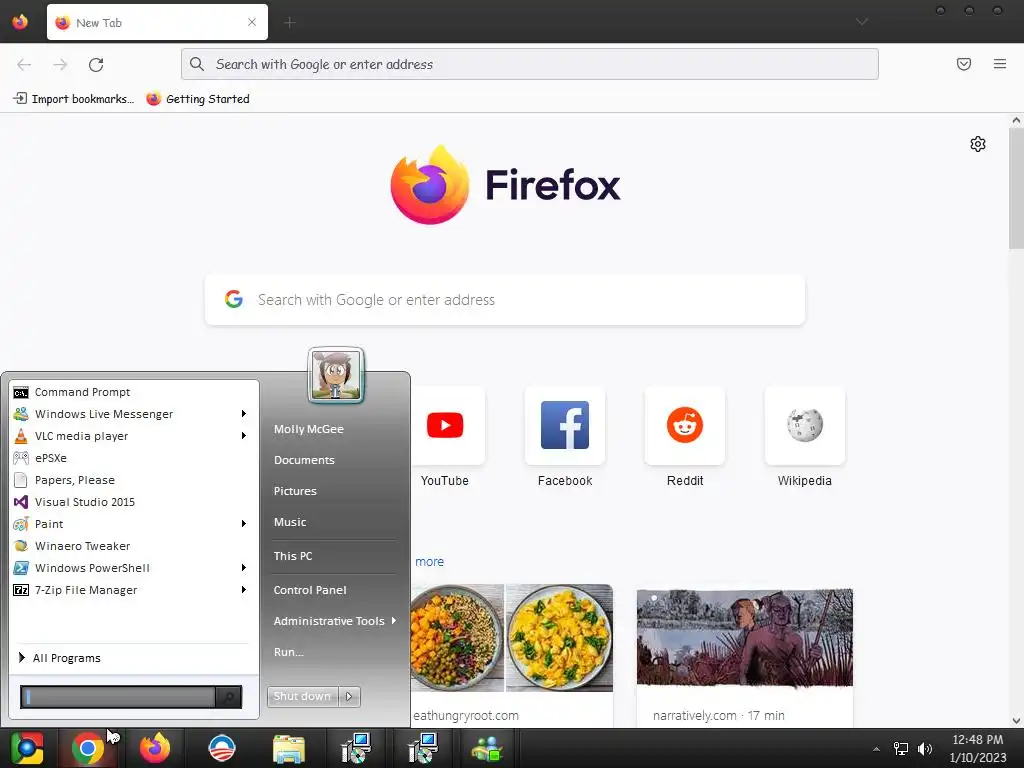Open network status tray icon

tap(901, 749)
